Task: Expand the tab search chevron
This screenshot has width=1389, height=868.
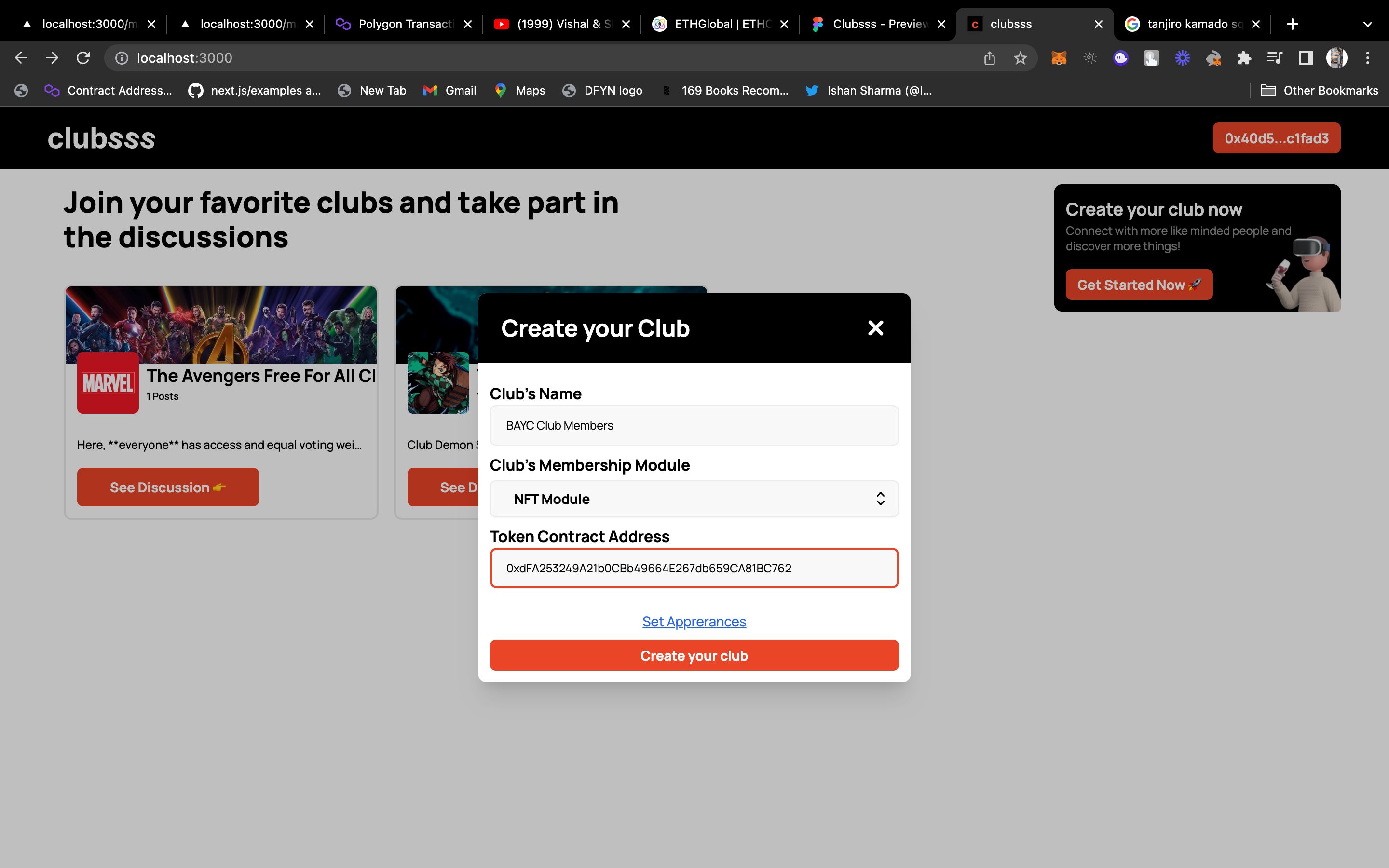Action: 1368,24
